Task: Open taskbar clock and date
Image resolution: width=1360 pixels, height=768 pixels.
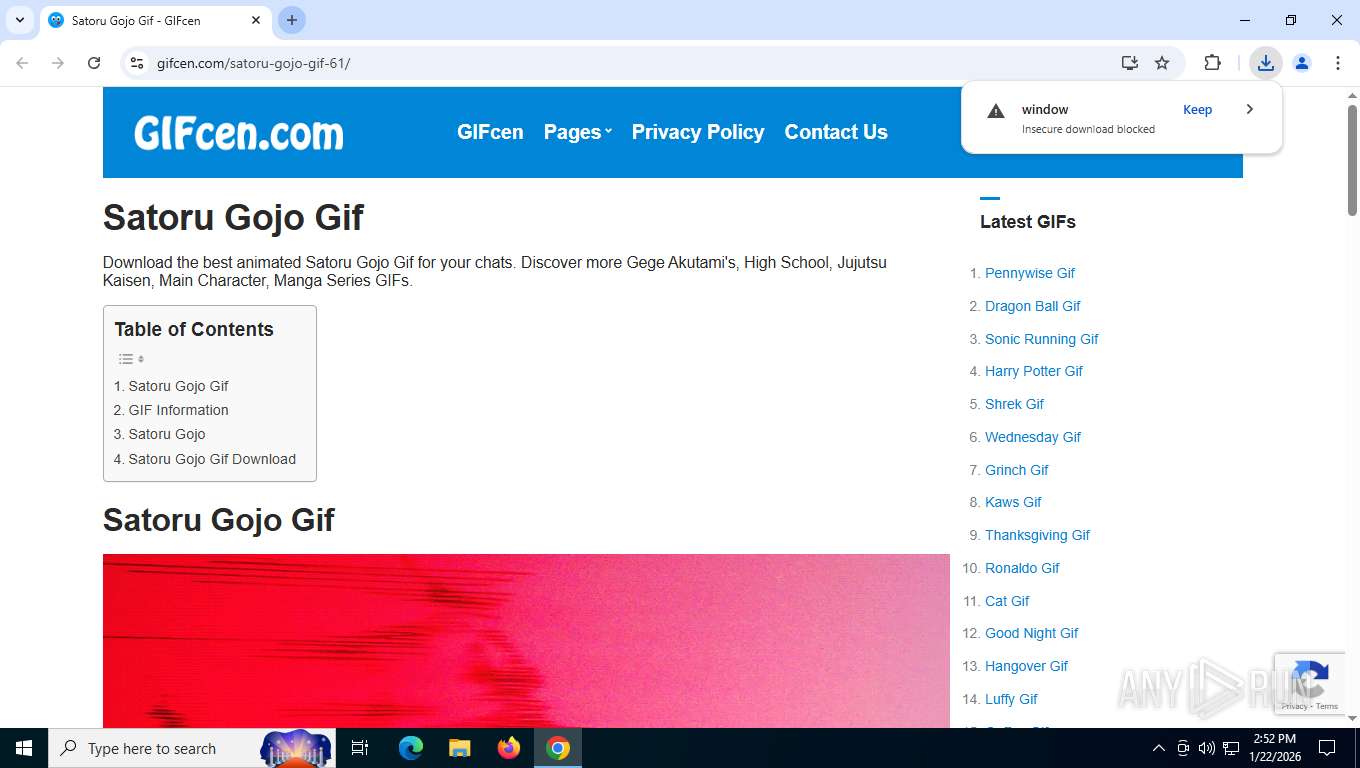Action: 1275,748
